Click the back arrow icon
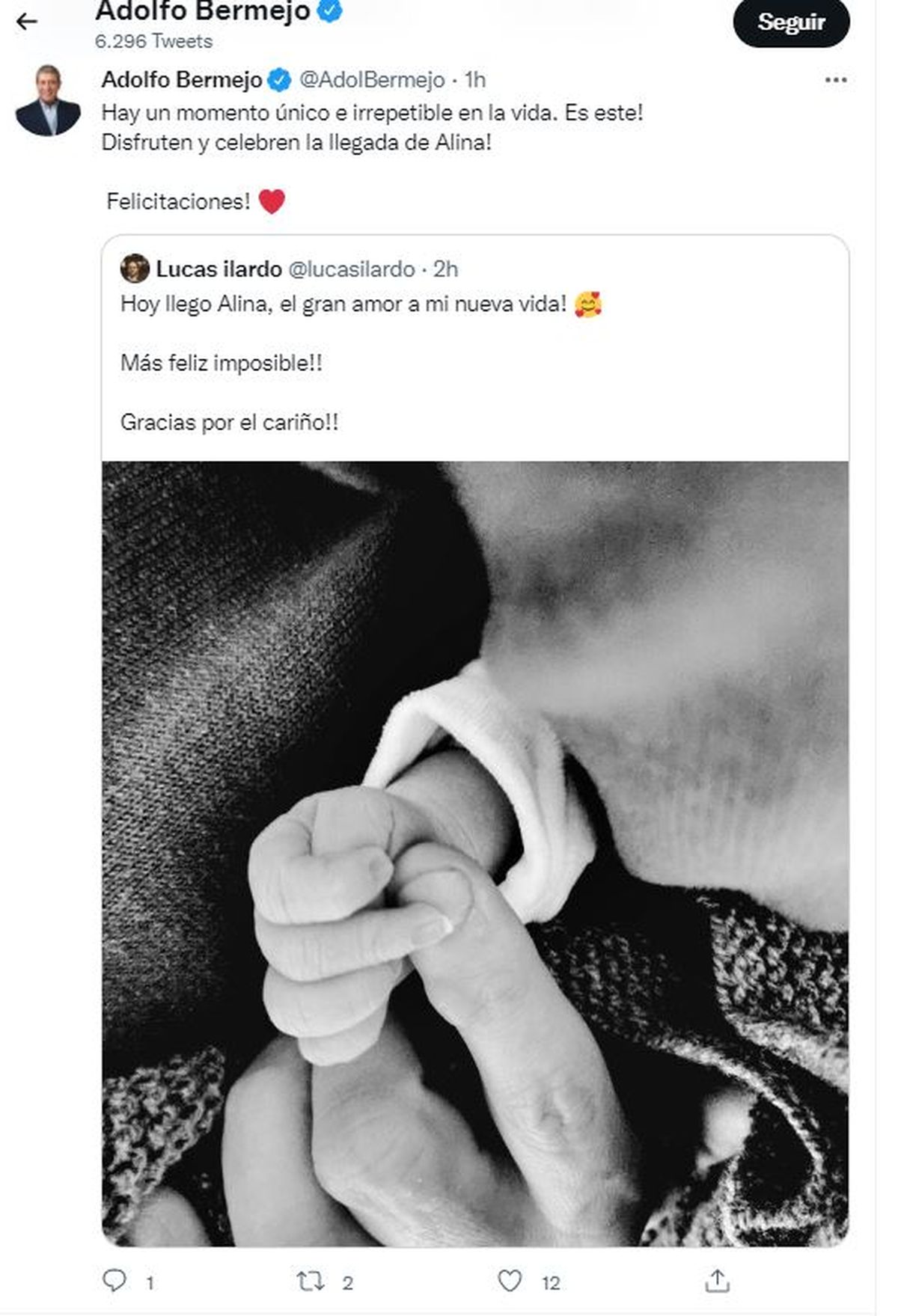898x1316 pixels. [27, 22]
